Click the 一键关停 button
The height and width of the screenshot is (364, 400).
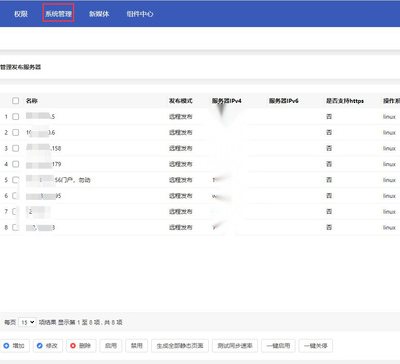[316, 346]
